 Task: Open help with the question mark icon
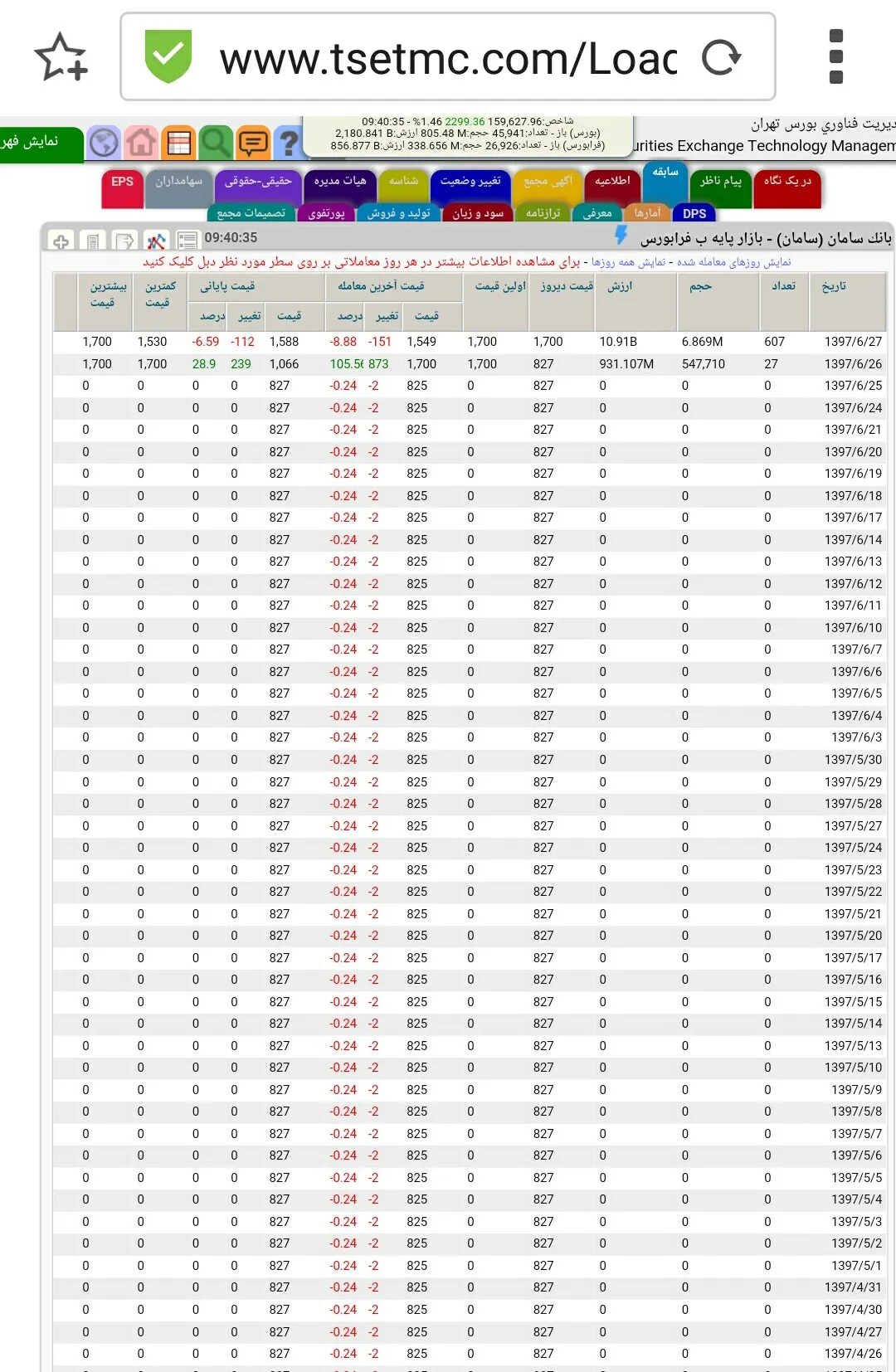[288, 143]
